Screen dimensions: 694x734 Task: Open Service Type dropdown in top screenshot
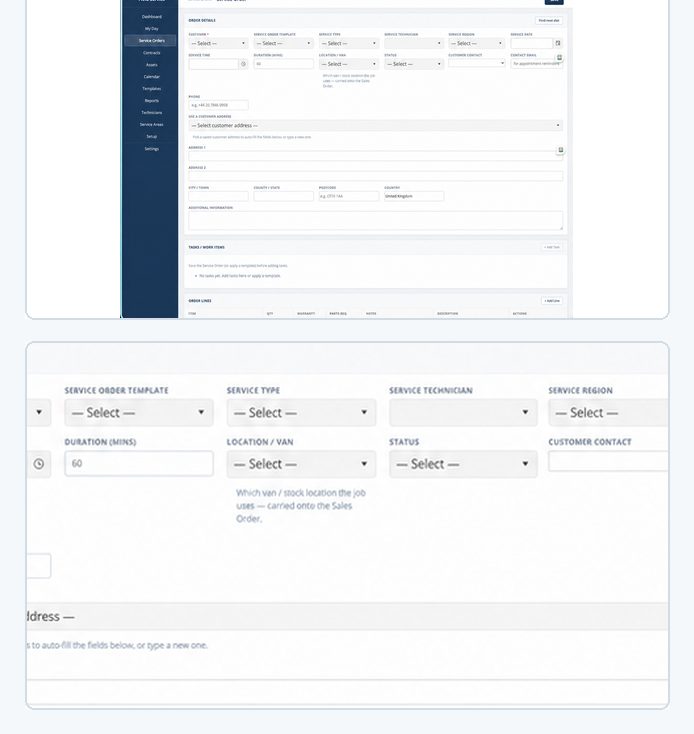349,43
